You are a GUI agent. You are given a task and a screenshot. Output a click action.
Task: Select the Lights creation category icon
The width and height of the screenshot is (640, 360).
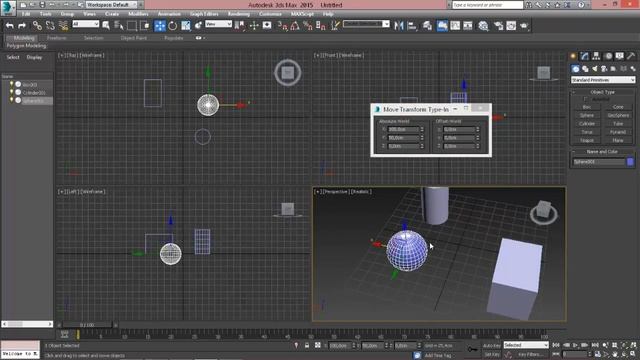pos(595,69)
